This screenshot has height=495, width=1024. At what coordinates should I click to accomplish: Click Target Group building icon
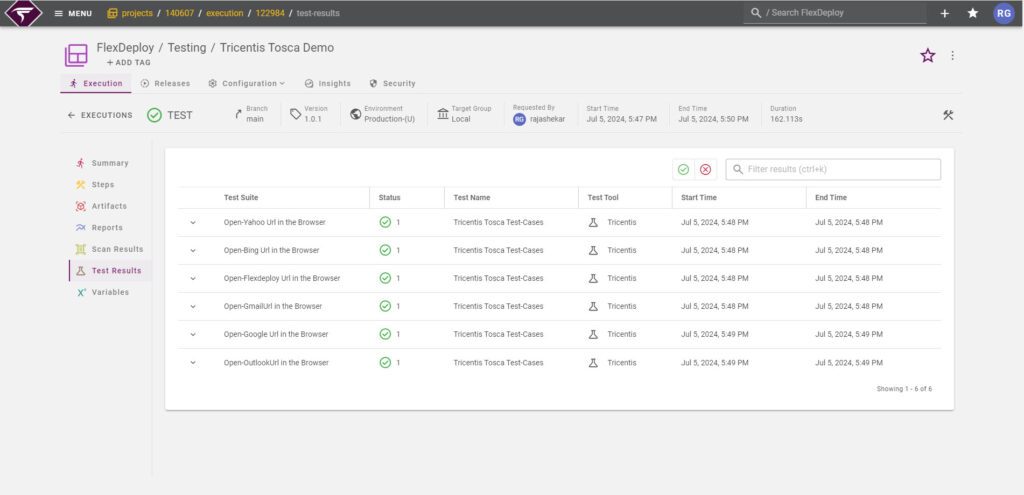coord(443,114)
